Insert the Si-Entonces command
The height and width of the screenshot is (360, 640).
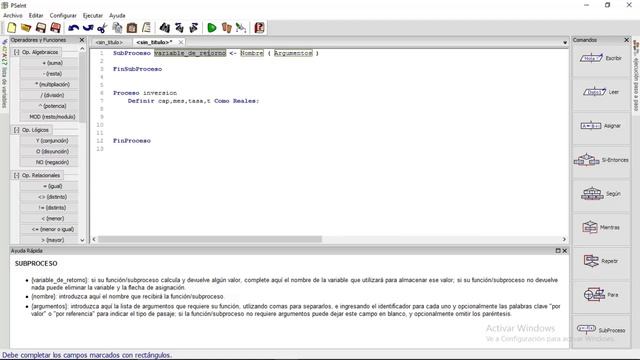[x=601, y=160]
